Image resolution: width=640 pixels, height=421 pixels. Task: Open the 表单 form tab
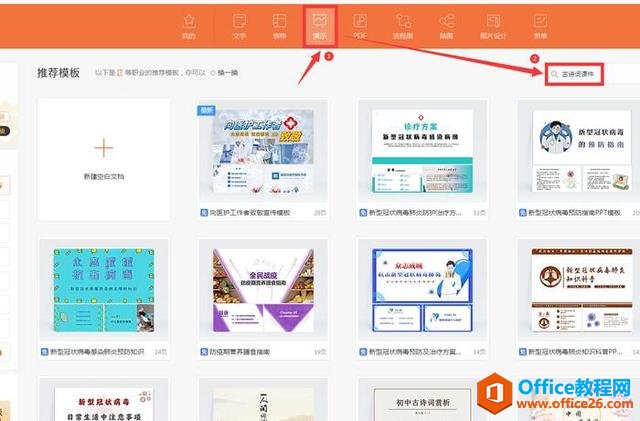[540, 27]
